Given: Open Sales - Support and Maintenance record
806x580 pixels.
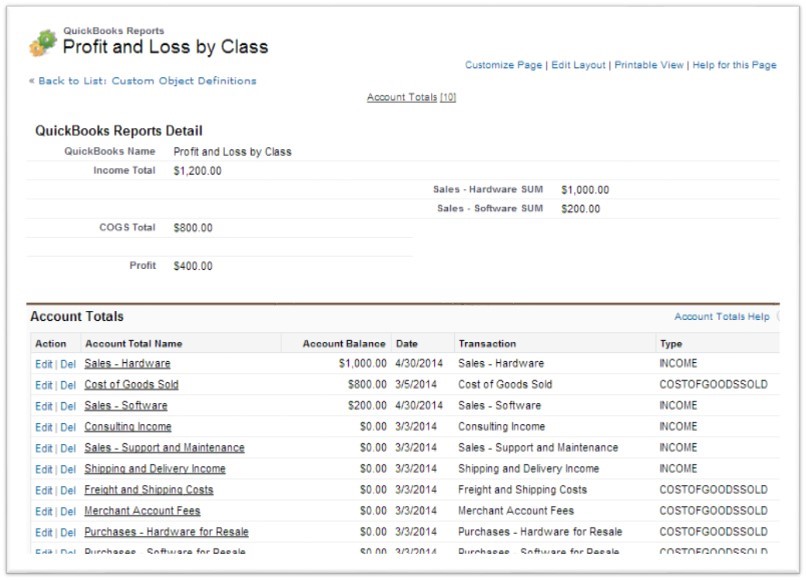Looking at the screenshot, I should click(x=164, y=448).
